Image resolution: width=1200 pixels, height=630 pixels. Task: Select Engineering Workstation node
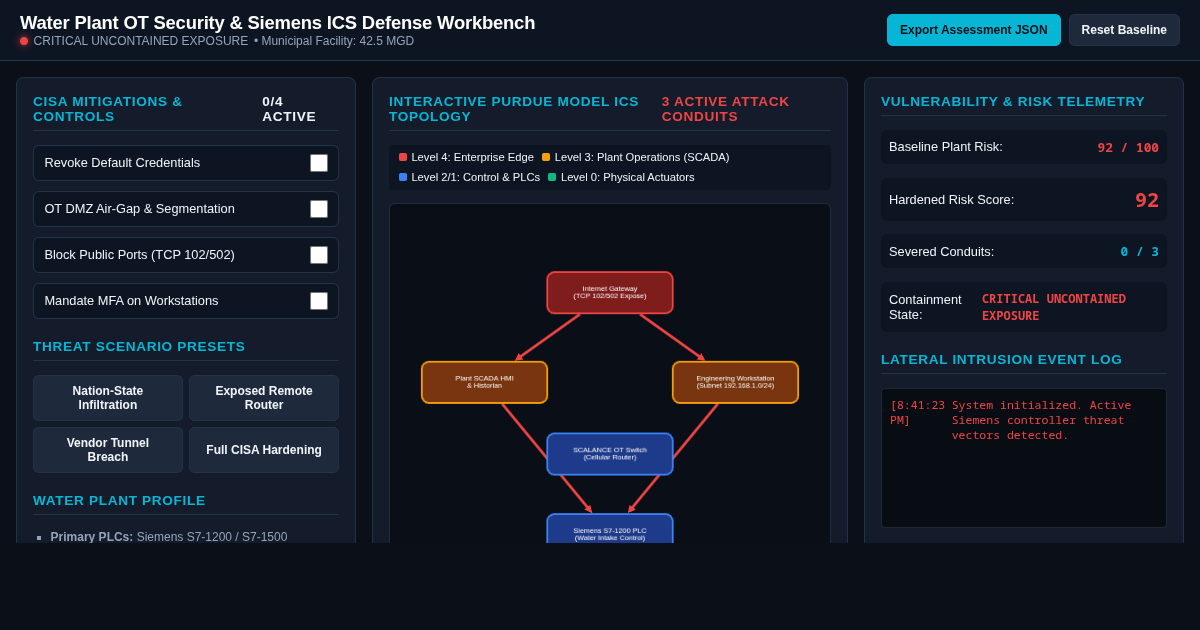tap(735, 382)
